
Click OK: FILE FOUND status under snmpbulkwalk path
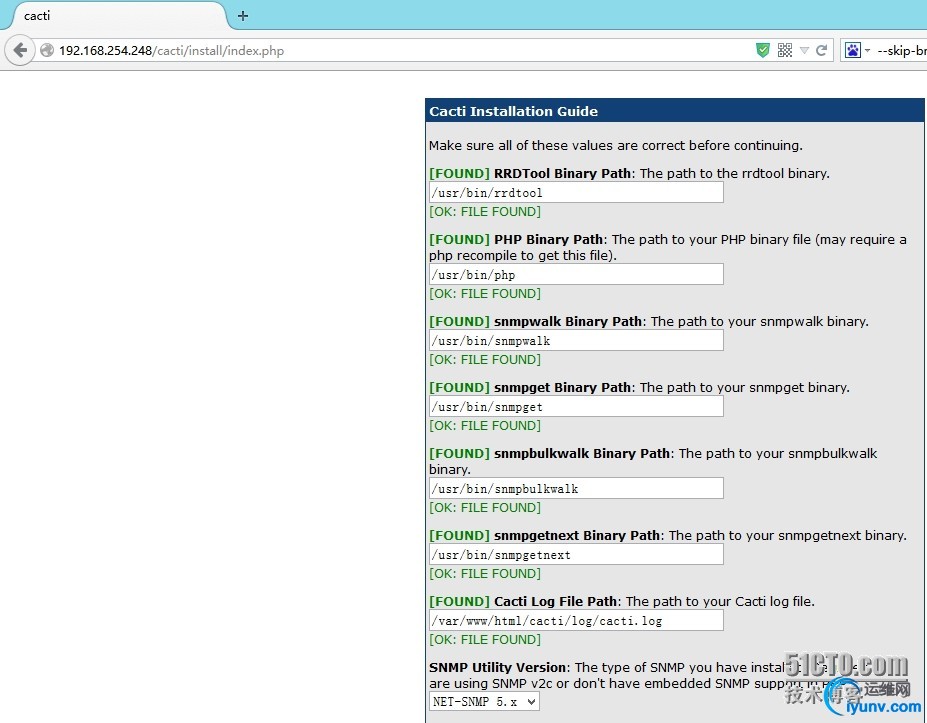pyautogui.click(x=485, y=508)
